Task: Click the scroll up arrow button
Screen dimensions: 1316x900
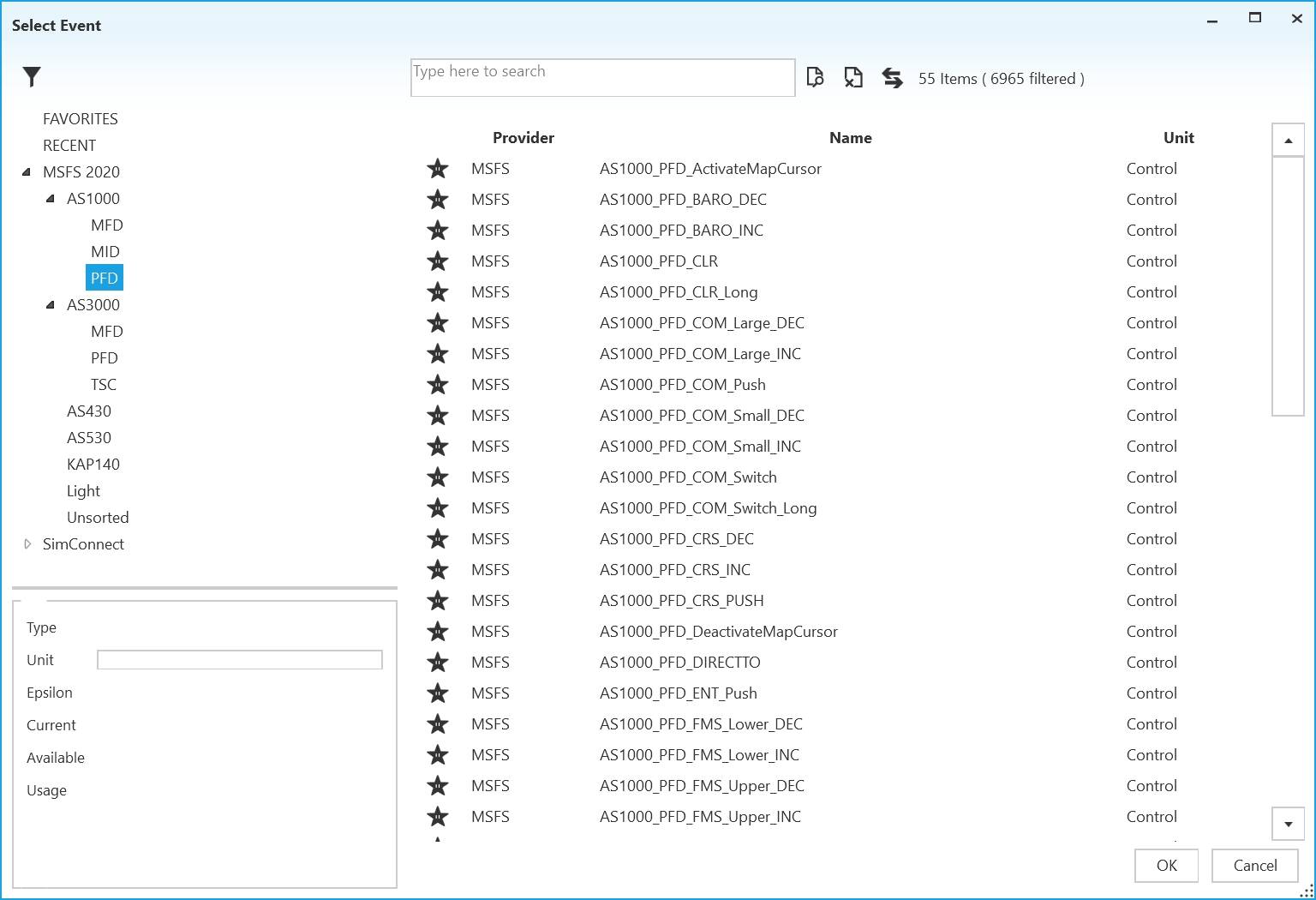Action: click(x=1288, y=140)
